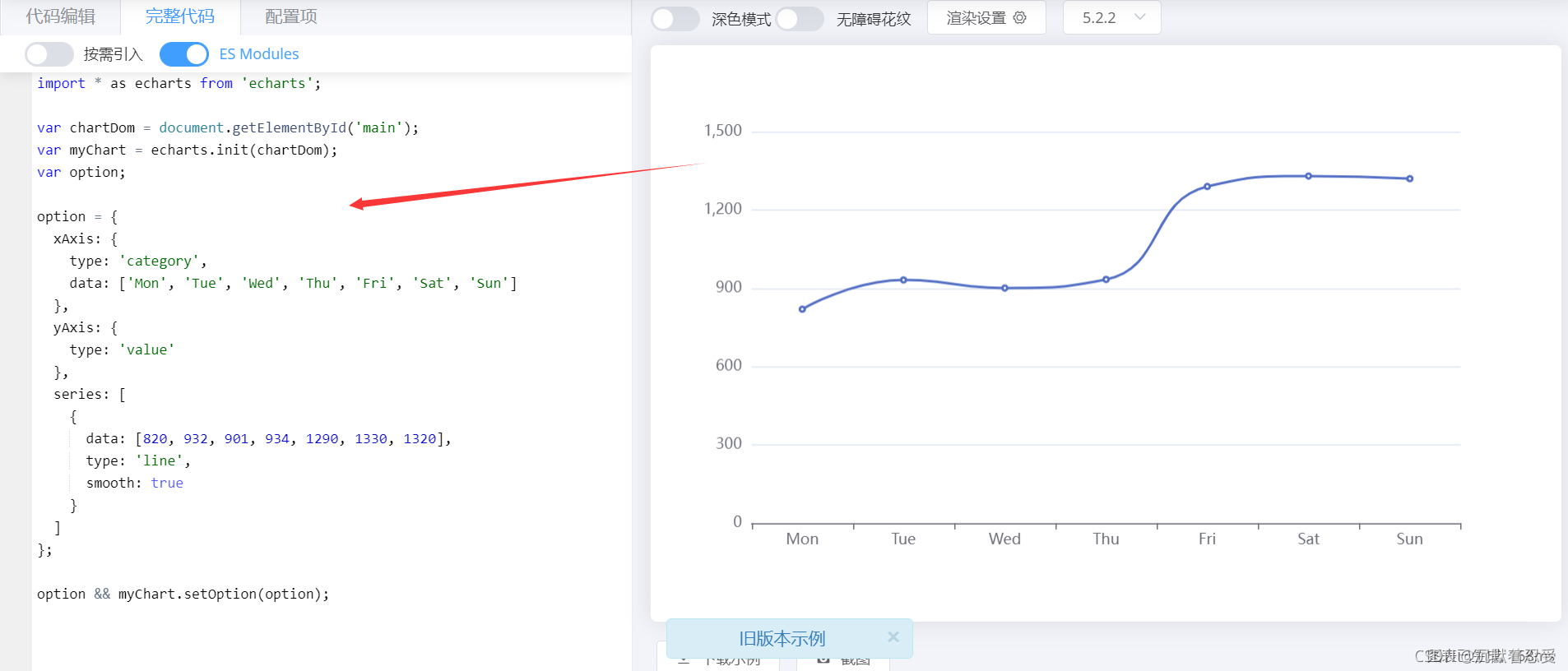Click the xAxis days data array line
This screenshot has width=1568, height=671.
[x=293, y=283]
